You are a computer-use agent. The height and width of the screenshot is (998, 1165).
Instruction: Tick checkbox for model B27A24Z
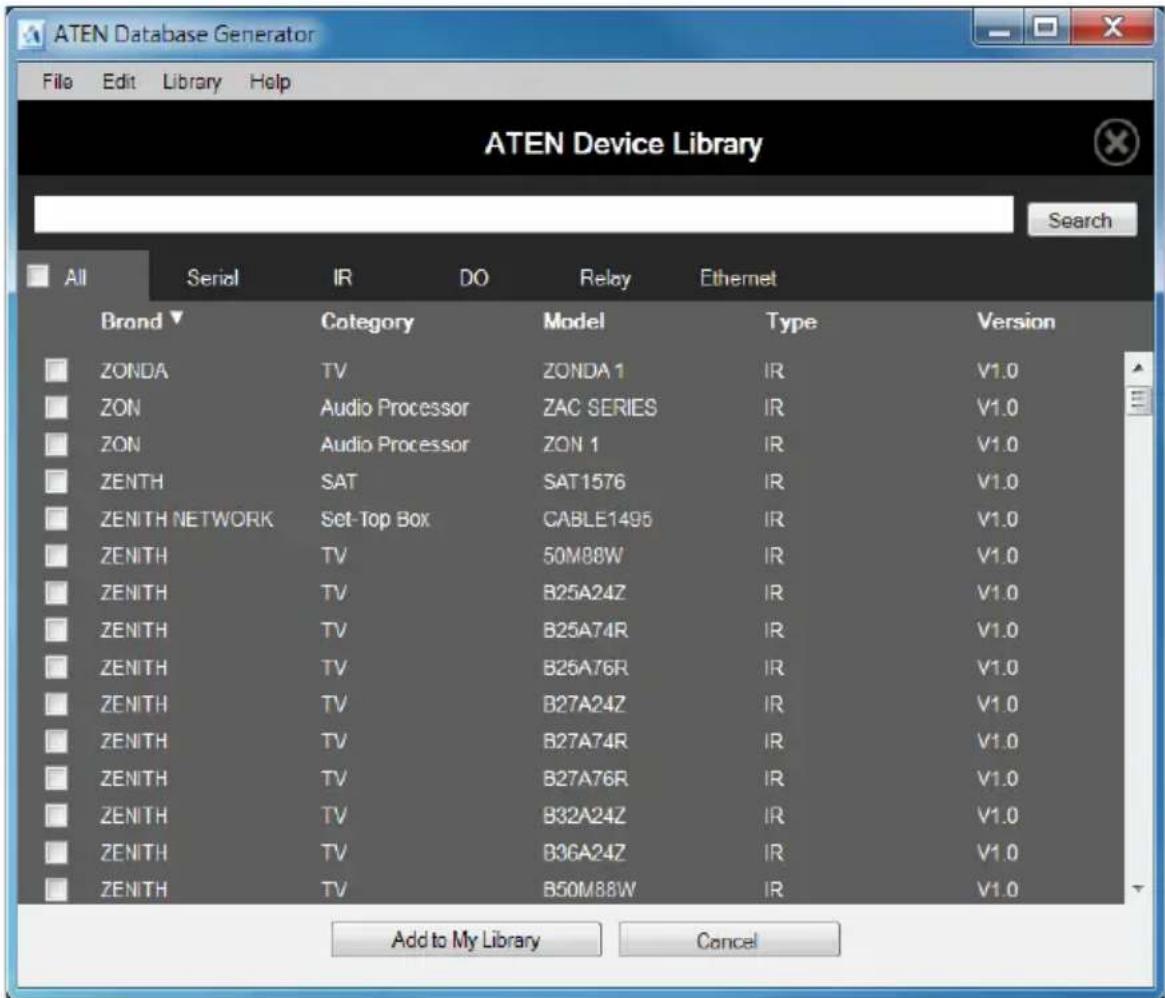(x=56, y=703)
